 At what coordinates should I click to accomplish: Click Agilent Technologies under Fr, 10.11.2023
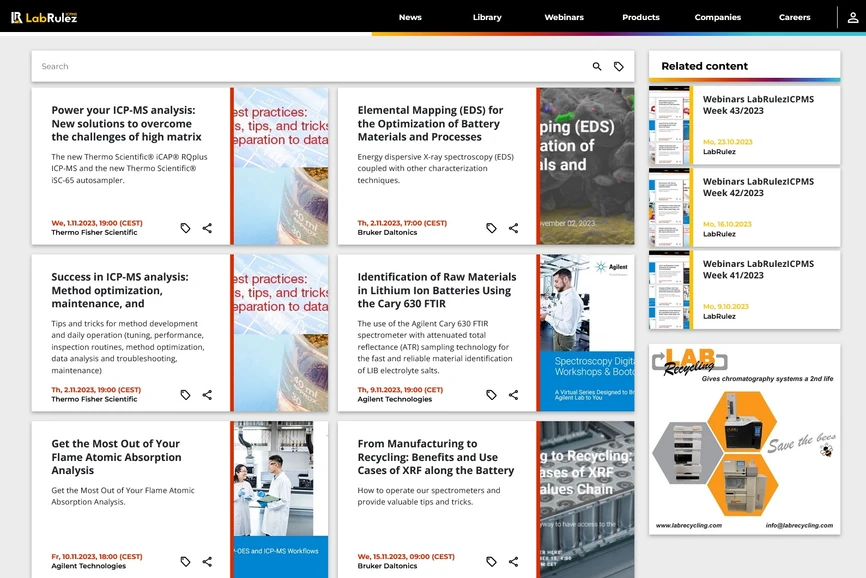pos(88,566)
